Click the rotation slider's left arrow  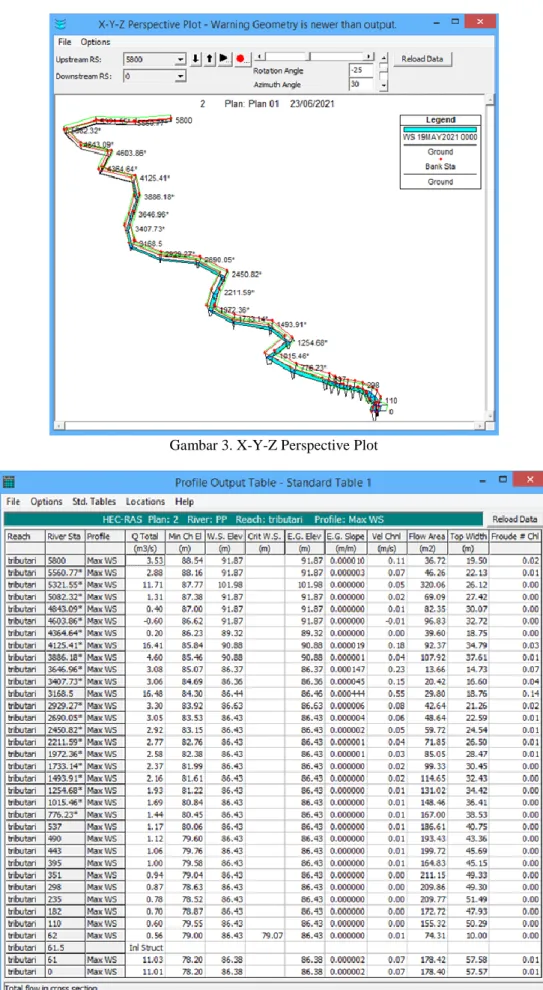[258, 56]
